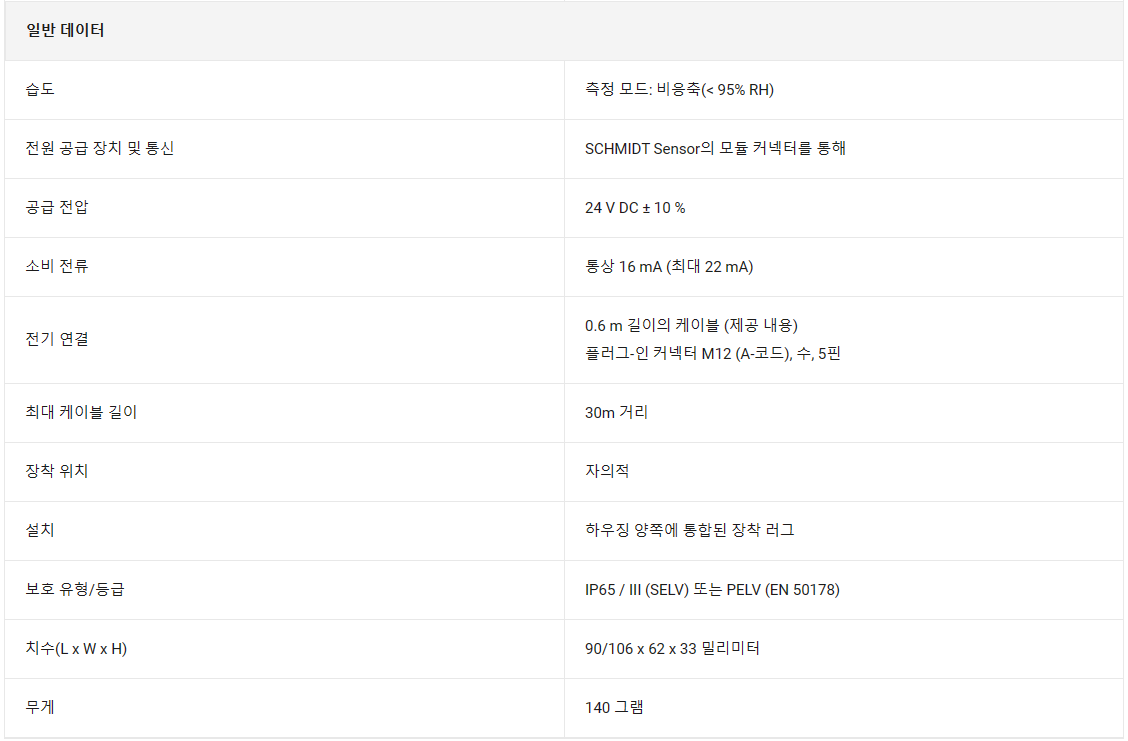Click the 전원 공급 장치 및 통신 label
Screen dimensions: 1128x741
point(100,149)
